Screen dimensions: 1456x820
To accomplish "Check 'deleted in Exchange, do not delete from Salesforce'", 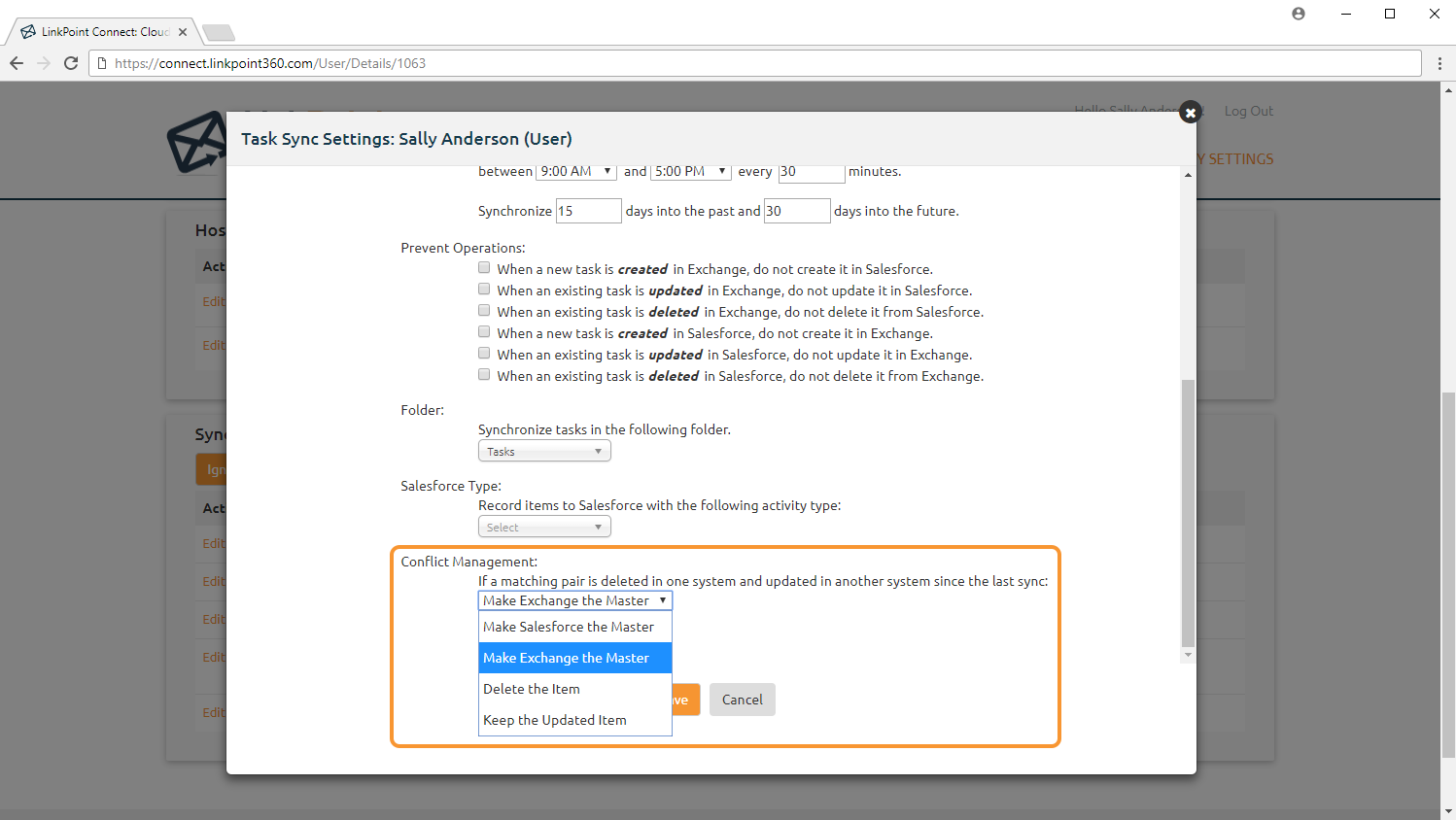I will [x=484, y=310].
